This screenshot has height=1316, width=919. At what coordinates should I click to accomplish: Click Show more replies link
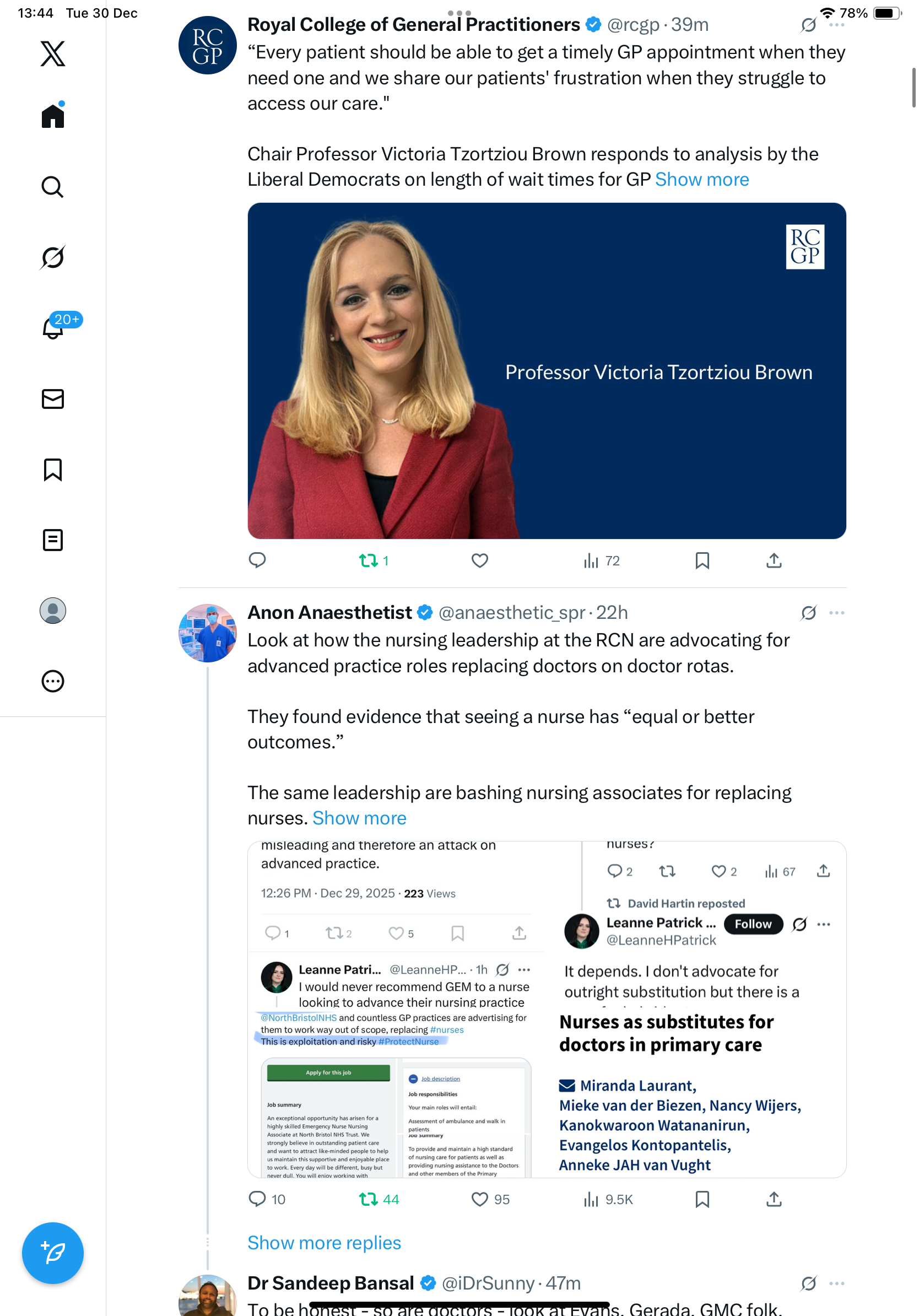[325, 1243]
